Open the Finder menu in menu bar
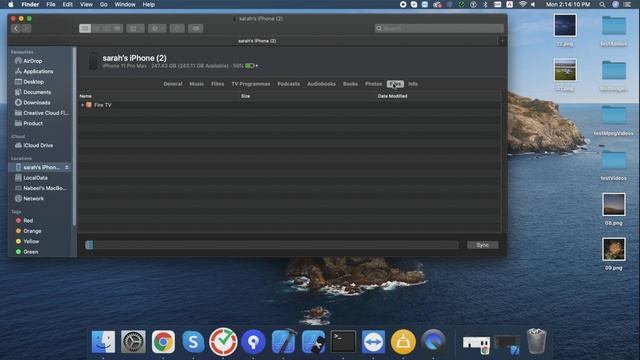Screen dimensions: 640x360 click(x=30, y=4)
